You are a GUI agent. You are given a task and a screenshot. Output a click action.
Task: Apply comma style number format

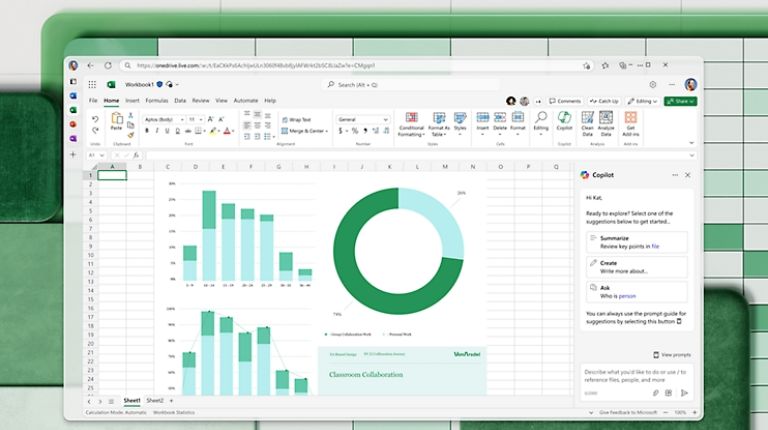[x=365, y=131]
